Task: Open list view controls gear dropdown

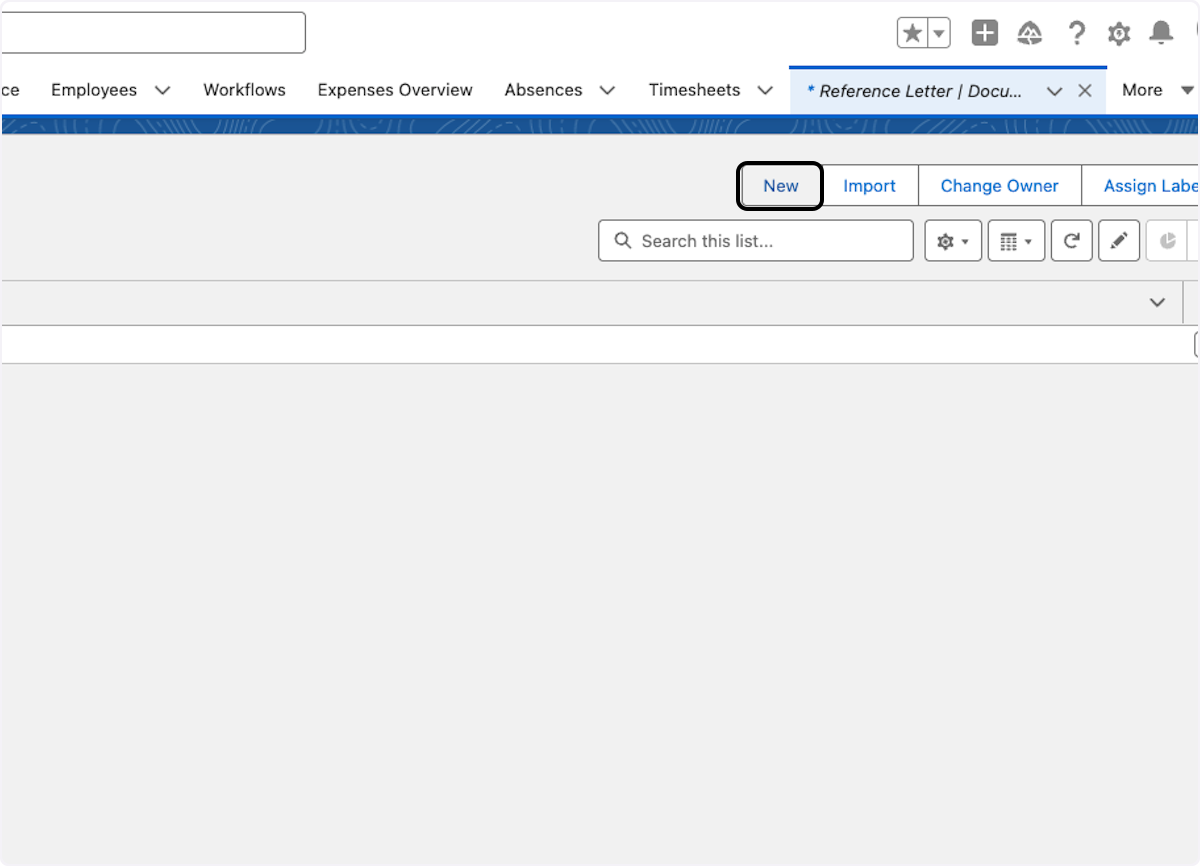Action: 953,241
